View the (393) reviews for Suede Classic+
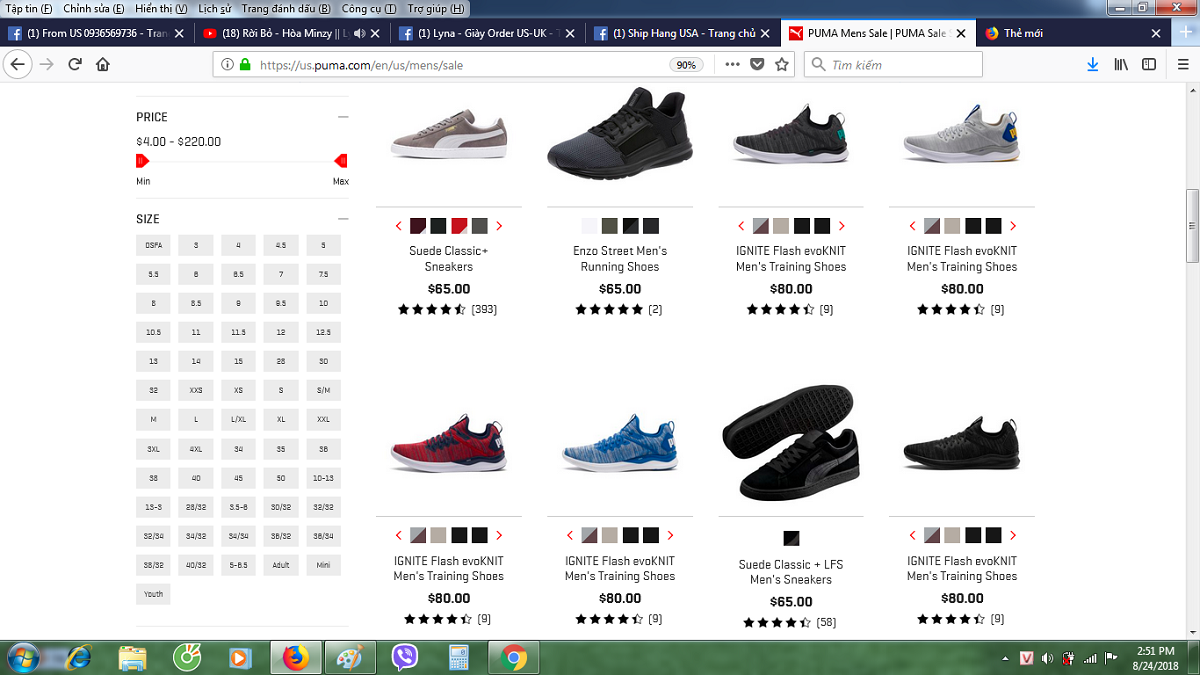 click(x=484, y=309)
